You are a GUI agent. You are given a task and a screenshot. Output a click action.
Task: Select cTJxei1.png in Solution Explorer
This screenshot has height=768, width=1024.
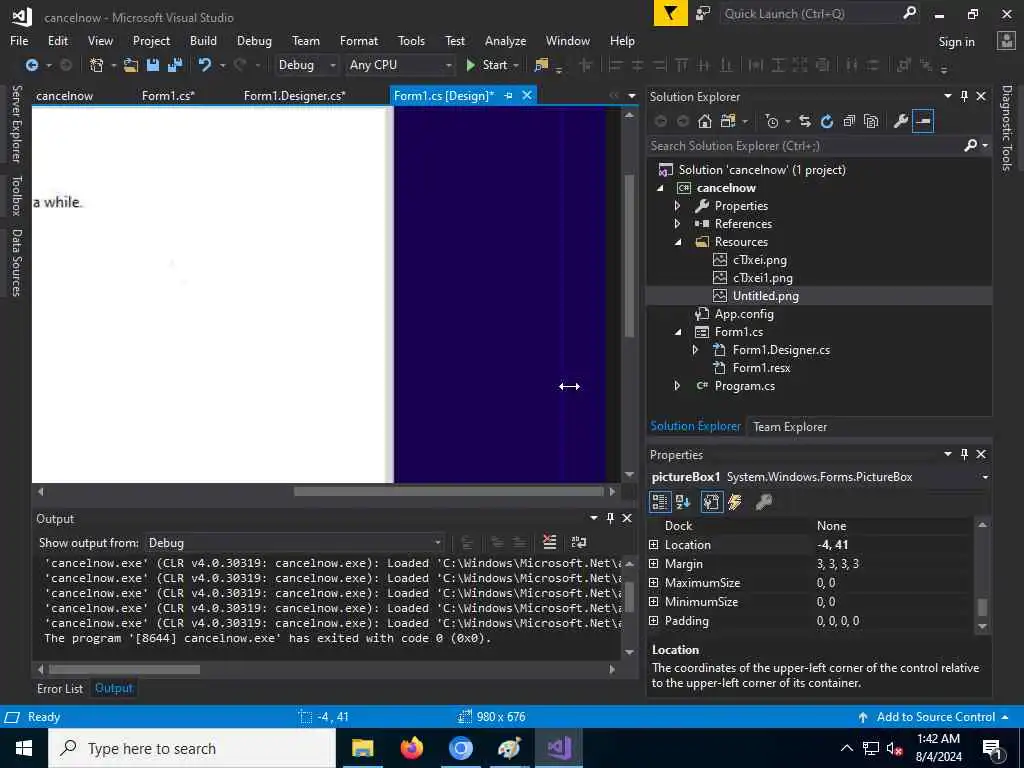point(763,278)
